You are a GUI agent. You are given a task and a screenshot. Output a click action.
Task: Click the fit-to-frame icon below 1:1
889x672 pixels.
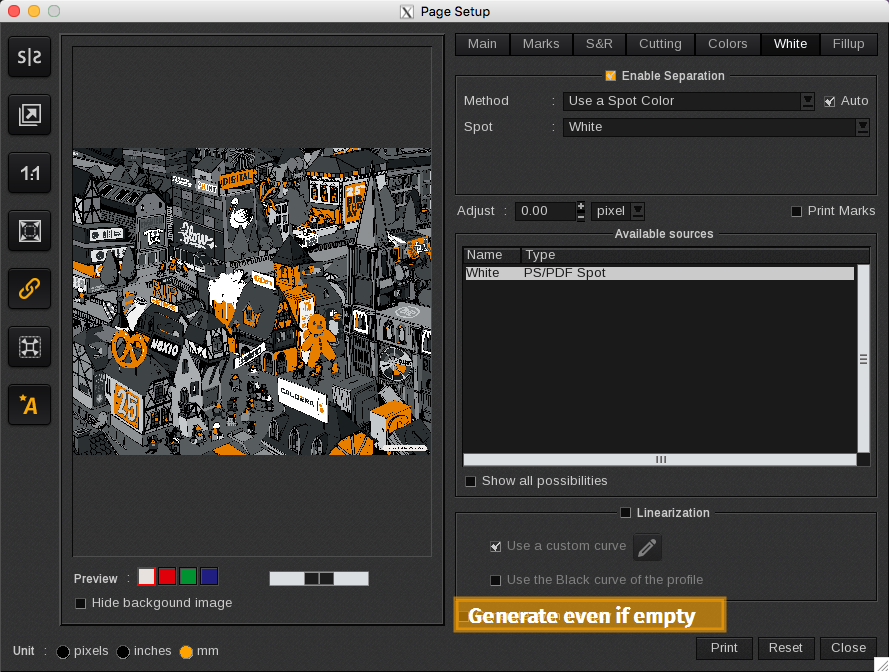point(29,231)
